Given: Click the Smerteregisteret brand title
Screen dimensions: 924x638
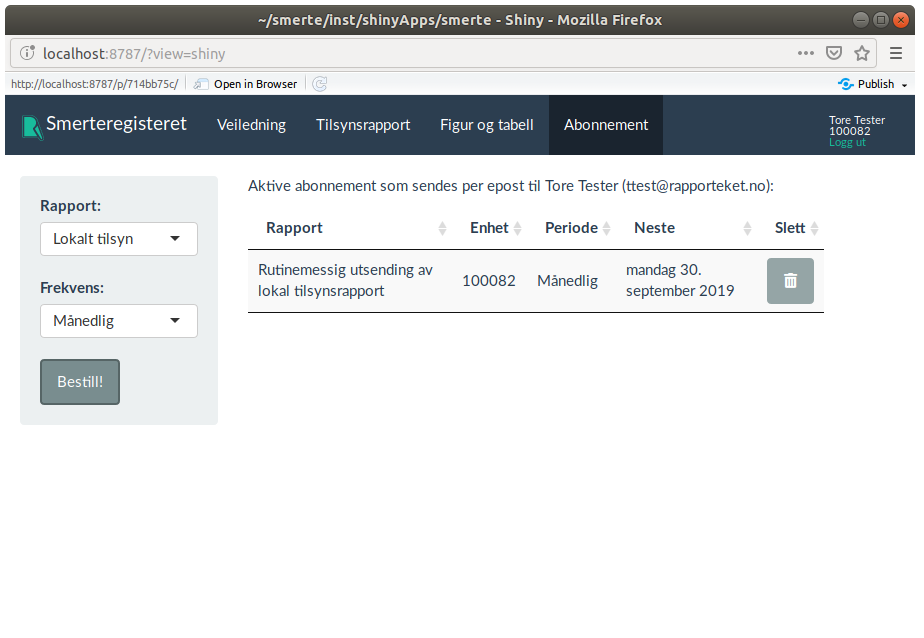Looking at the screenshot, I should click(116, 124).
